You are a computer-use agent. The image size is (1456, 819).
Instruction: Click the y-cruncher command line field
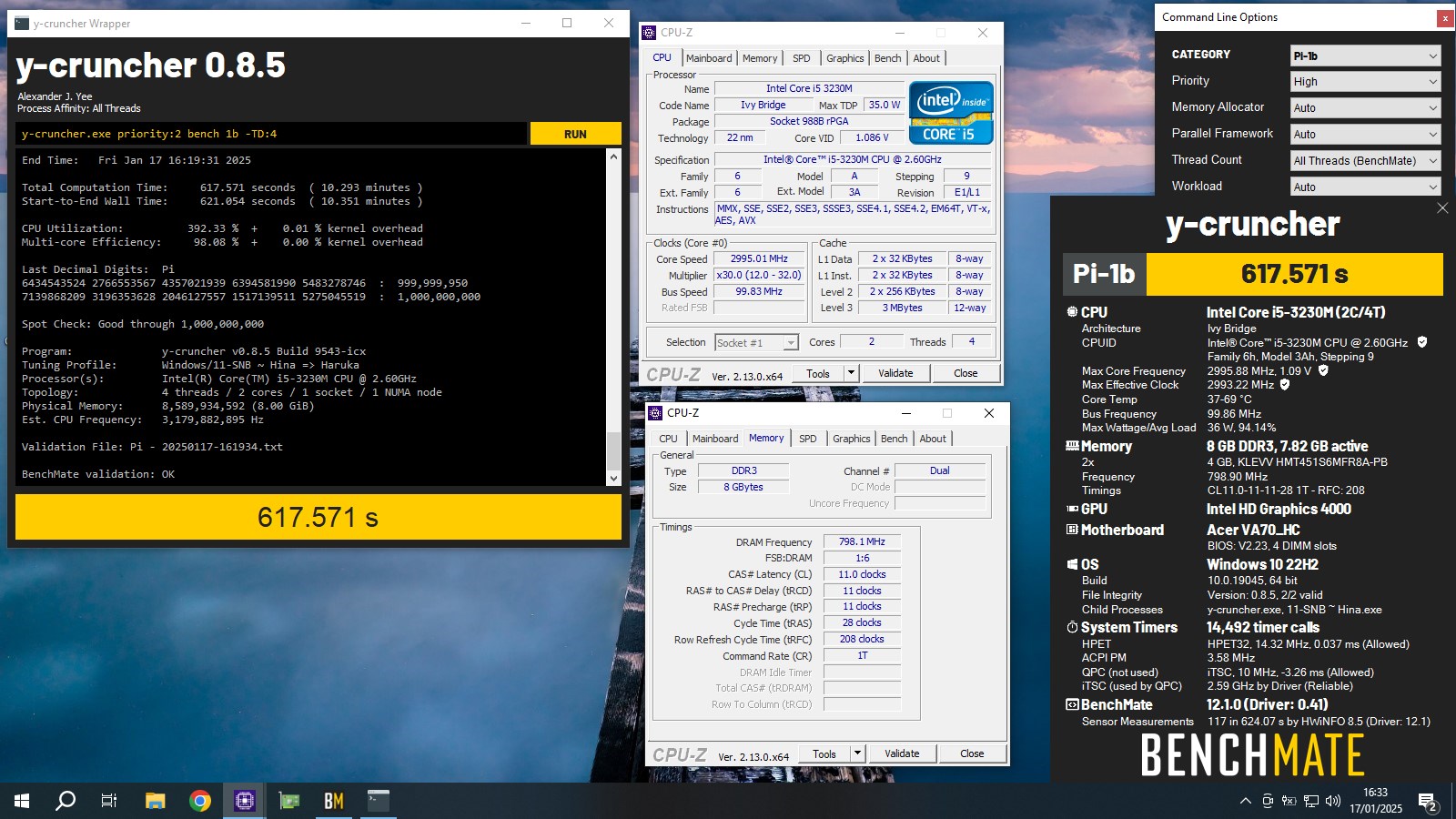coord(271,134)
